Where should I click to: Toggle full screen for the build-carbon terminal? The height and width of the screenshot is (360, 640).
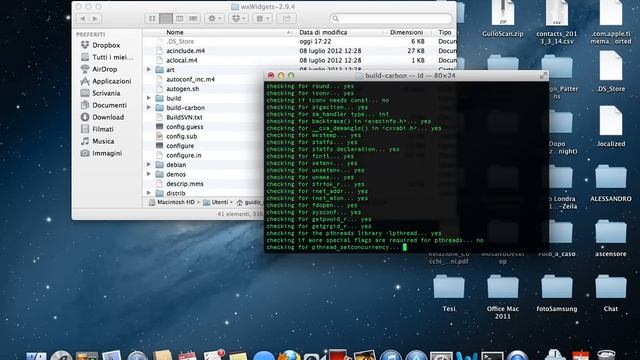(x=543, y=76)
